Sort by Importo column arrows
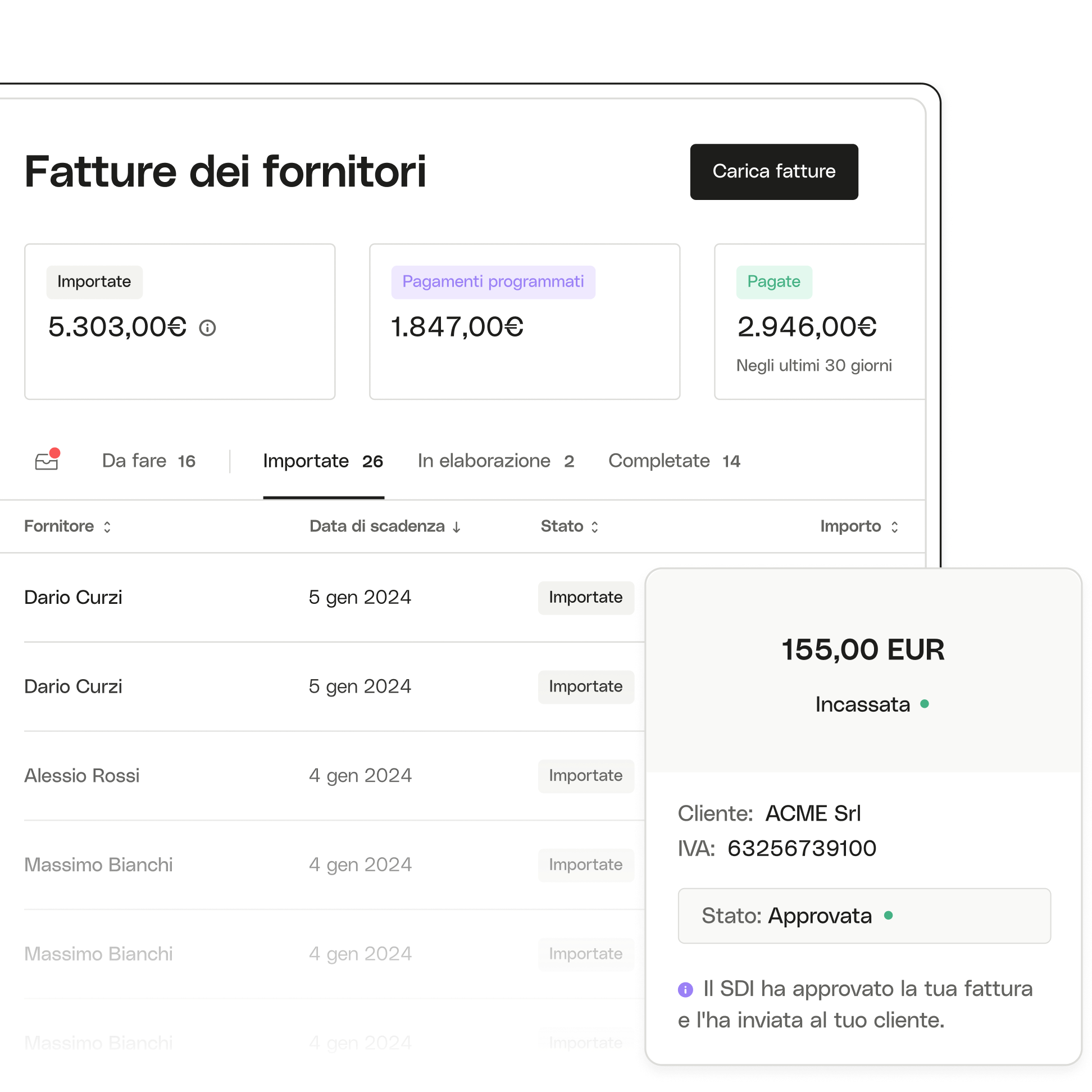Viewport: 1092px width, 1092px height. click(x=894, y=527)
